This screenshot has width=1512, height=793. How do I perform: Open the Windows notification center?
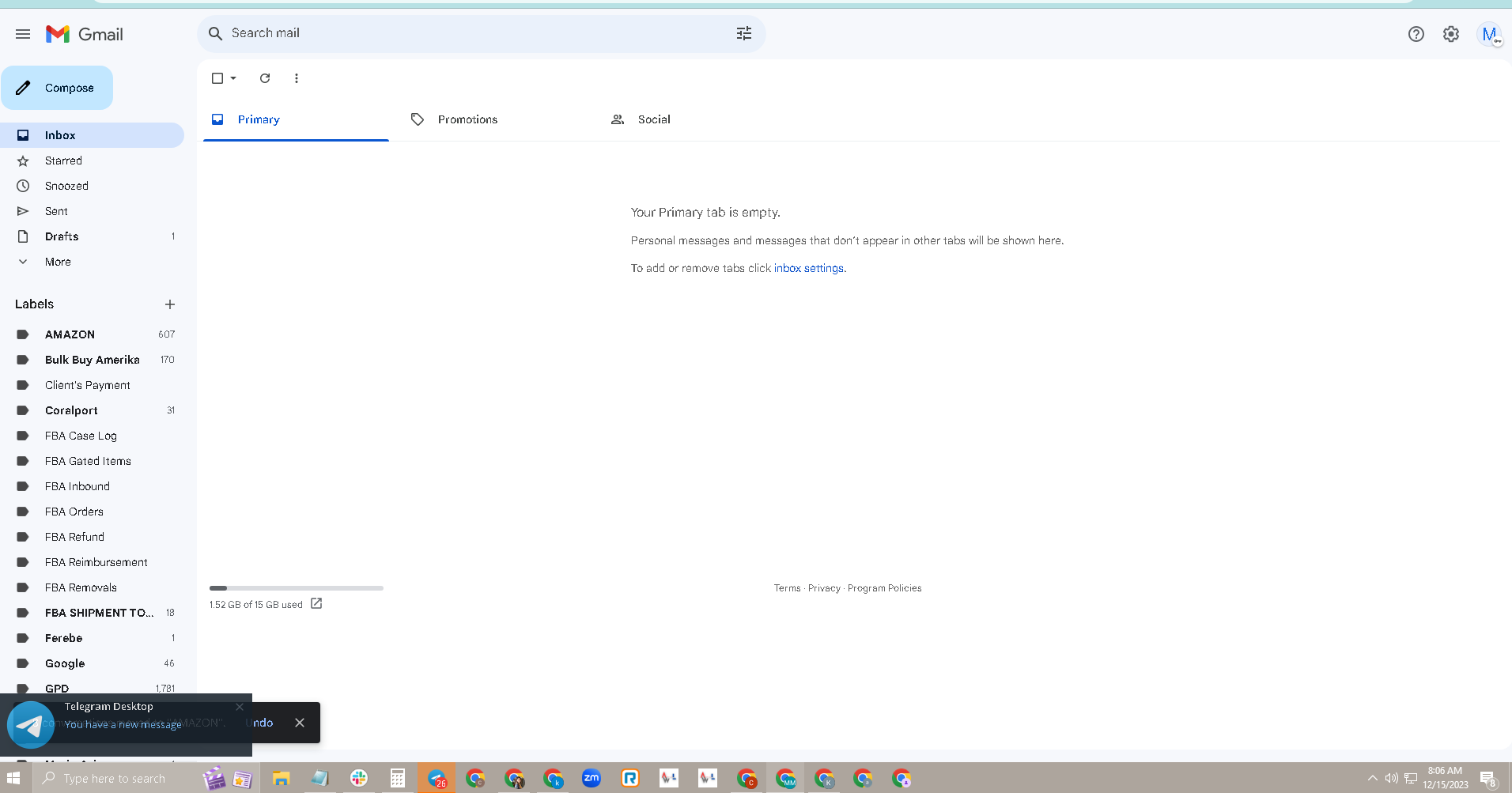pyautogui.click(x=1487, y=778)
